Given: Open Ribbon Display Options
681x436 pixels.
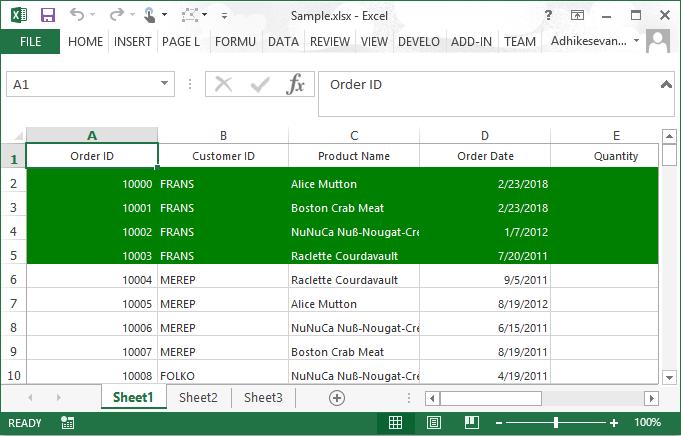Looking at the screenshot, I should (x=577, y=16).
